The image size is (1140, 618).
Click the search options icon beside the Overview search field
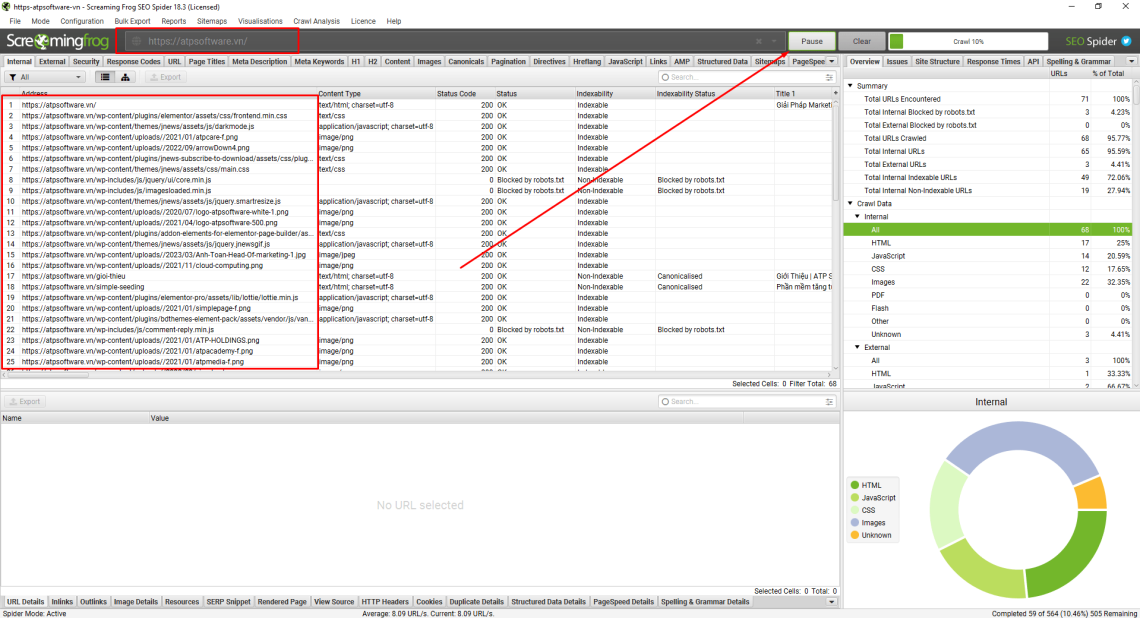coord(830,77)
